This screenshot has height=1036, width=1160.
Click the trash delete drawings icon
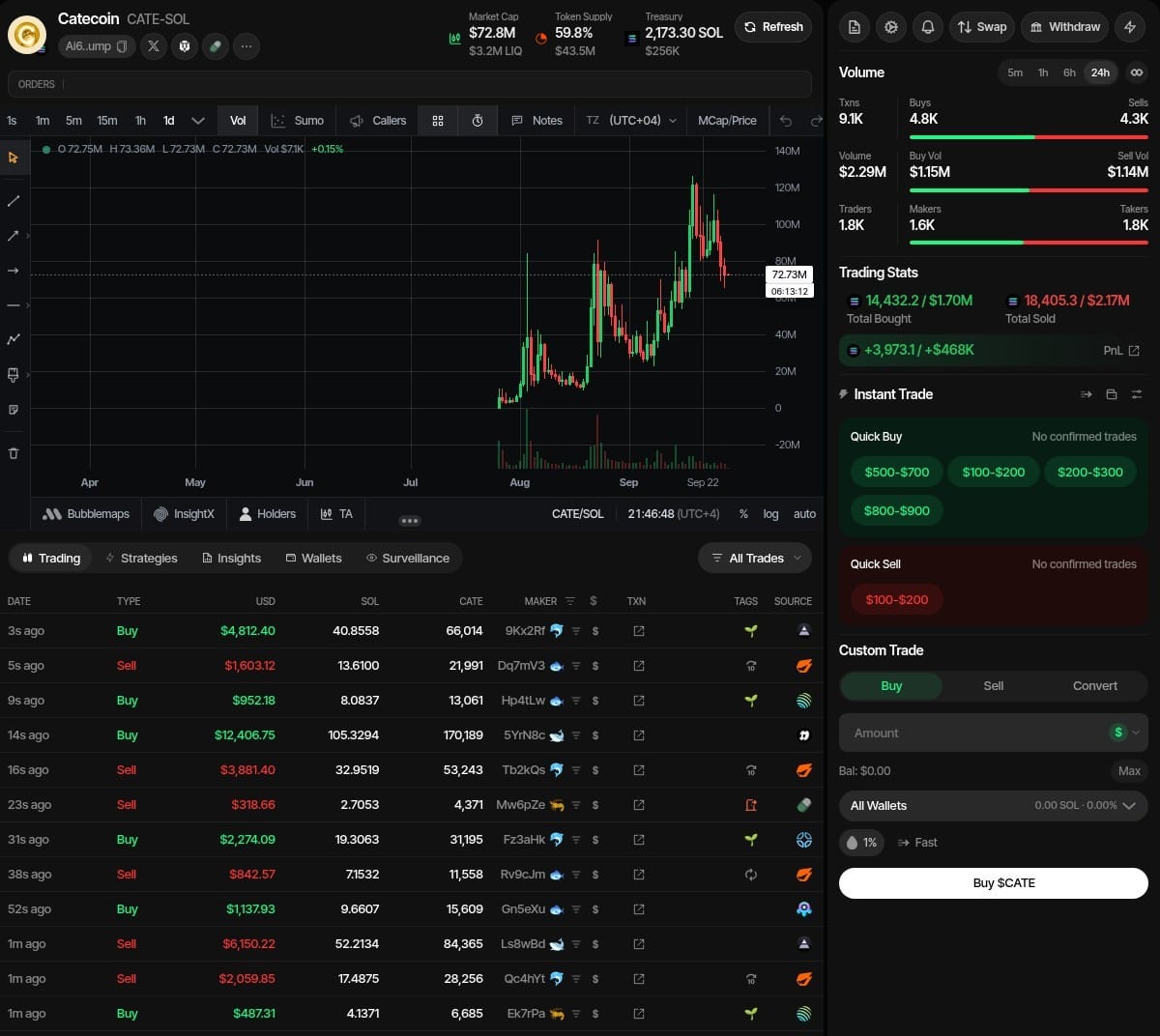[14, 453]
